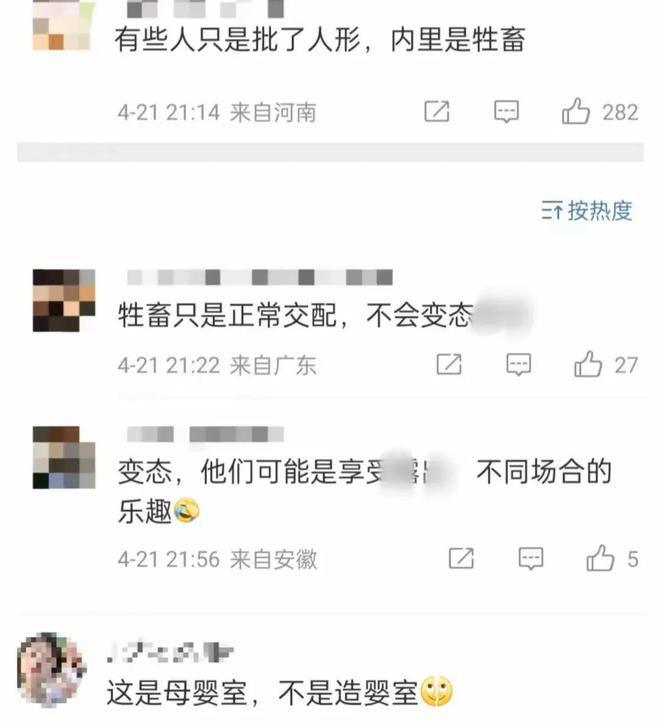660x722 pixels.
Task: Tap the 282 like count
Action: pos(620,112)
